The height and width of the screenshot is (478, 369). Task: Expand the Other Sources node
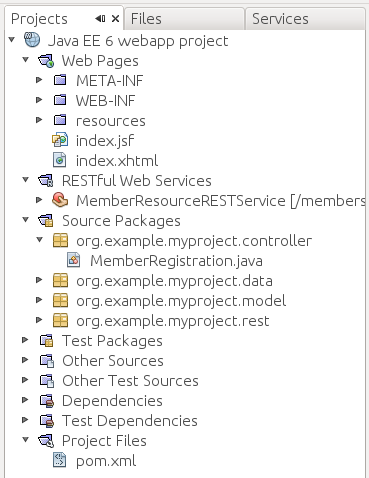[x=25, y=360]
